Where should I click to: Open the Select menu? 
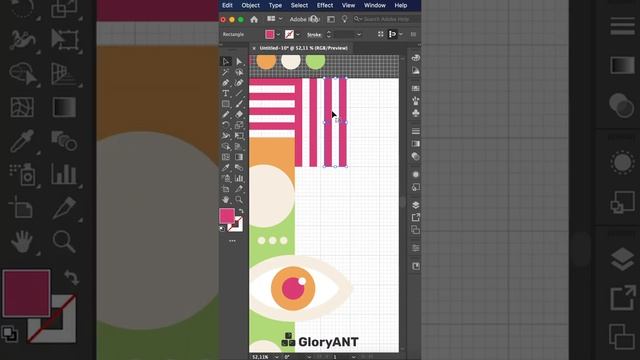pyautogui.click(x=299, y=5)
